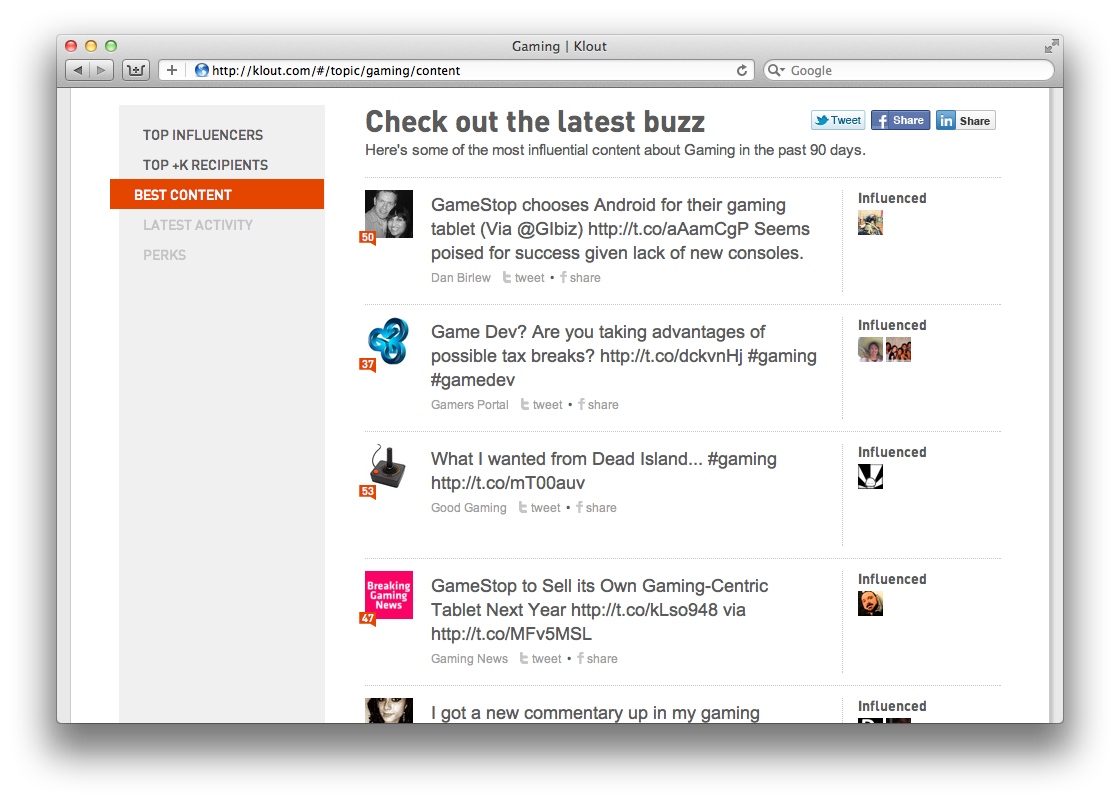Open Google search magnifier dropdown
The height and width of the screenshot is (802, 1120).
776,70
